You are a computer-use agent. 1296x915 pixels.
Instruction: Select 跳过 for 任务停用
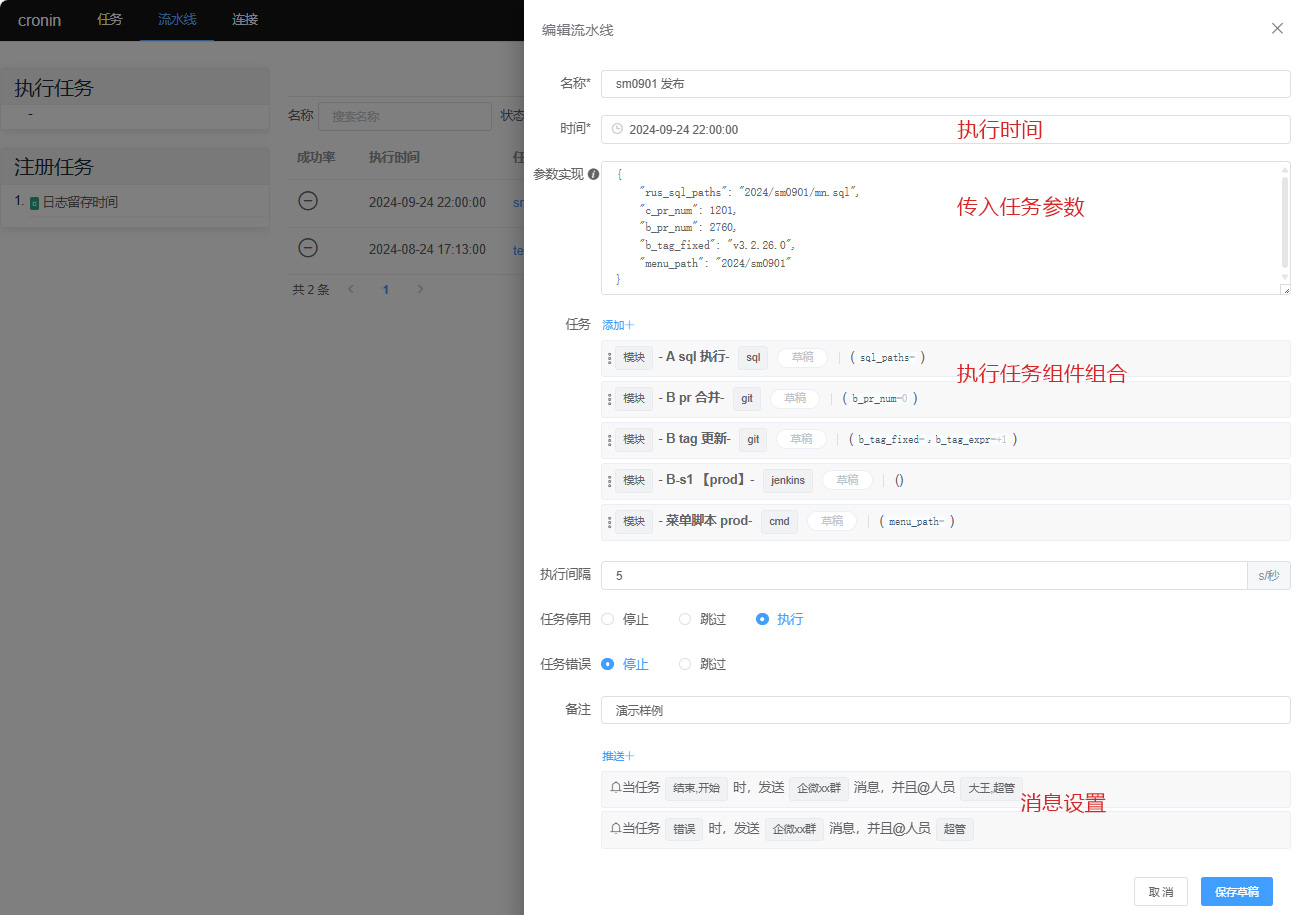tap(703, 619)
